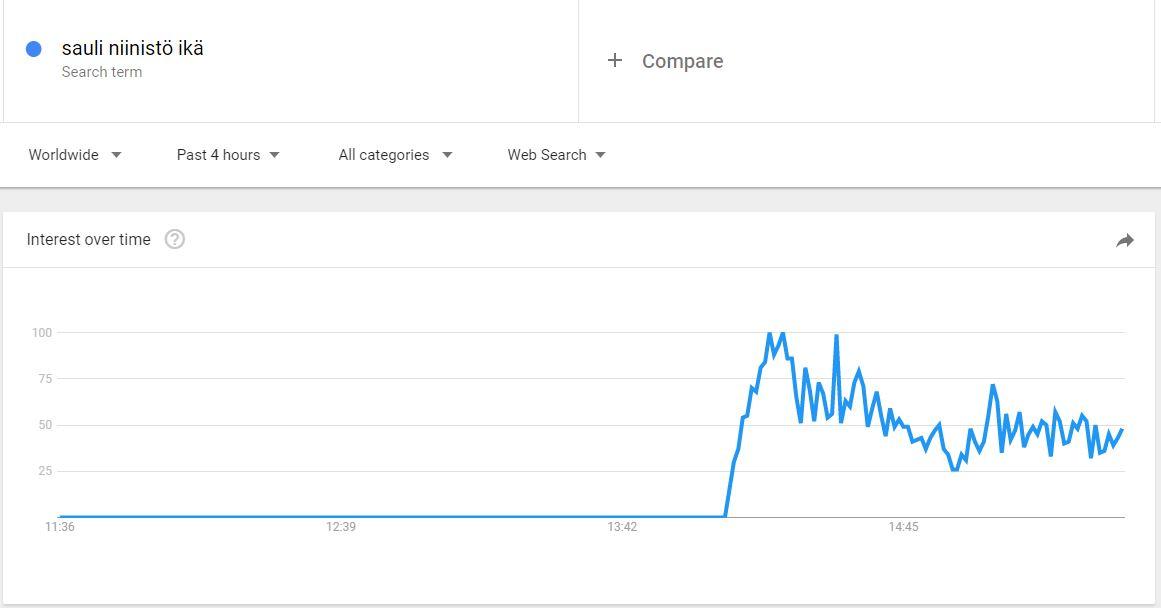Select the 12:39 time axis label
The height and width of the screenshot is (608, 1161).
point(341,527)
